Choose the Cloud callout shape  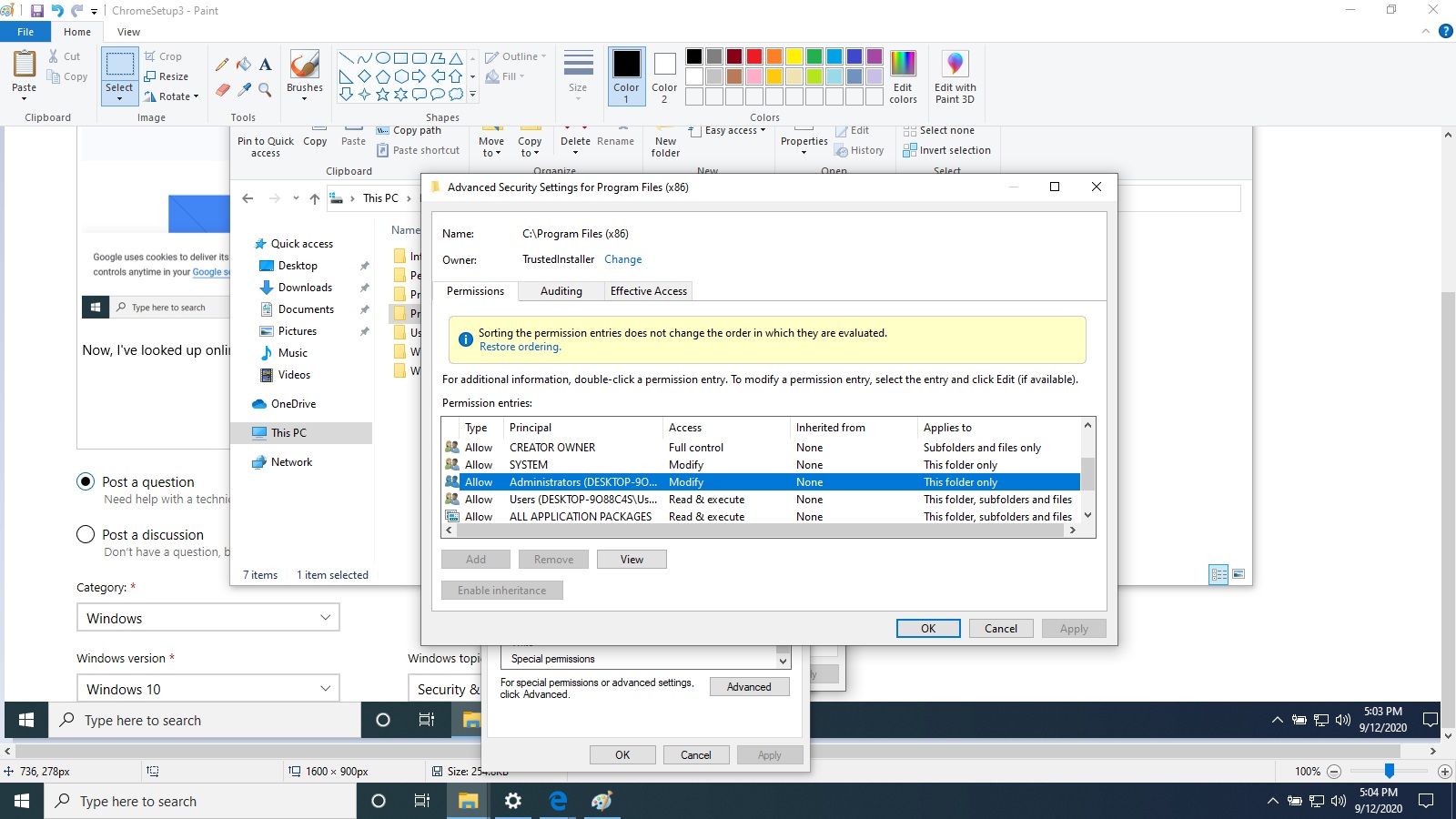point(456,94)
